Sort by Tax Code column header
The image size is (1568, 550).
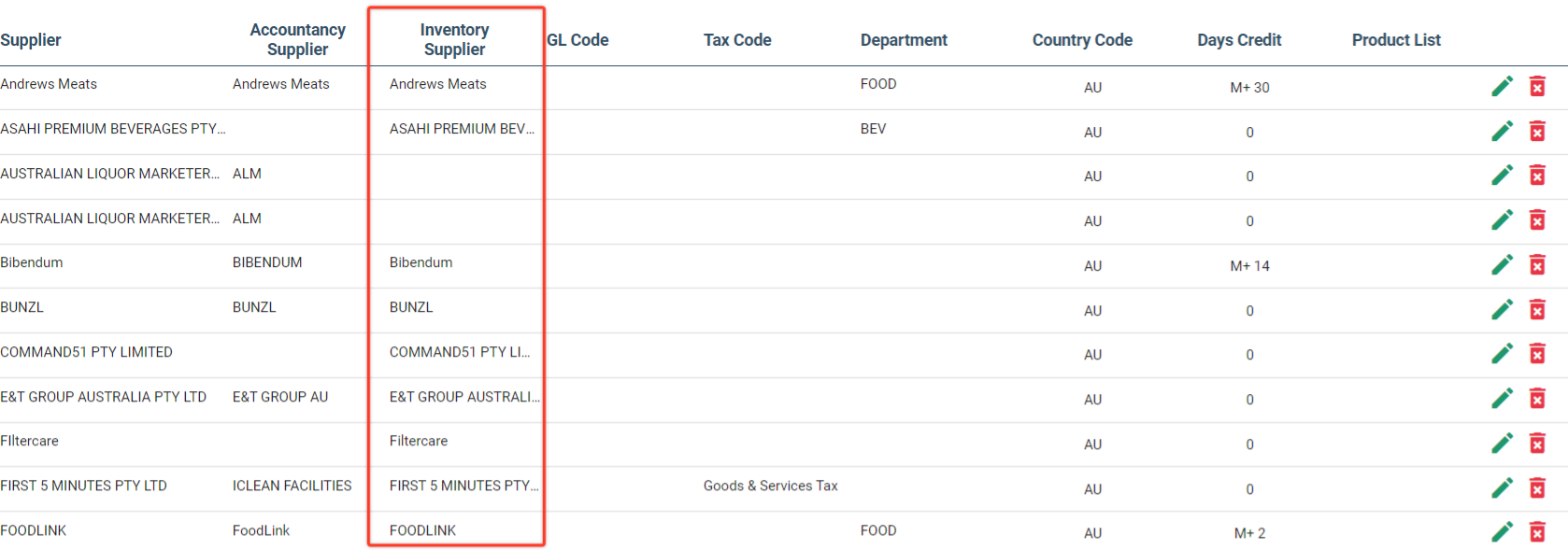(x=737, y=40)
